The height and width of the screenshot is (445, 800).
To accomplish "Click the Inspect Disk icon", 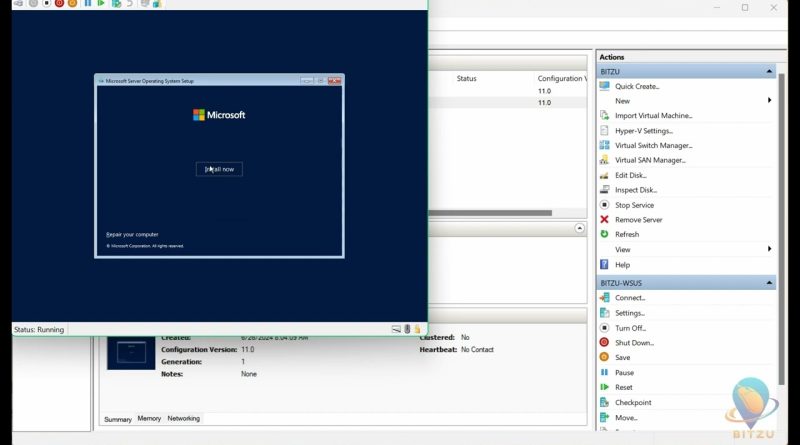I will click(605, 189).
